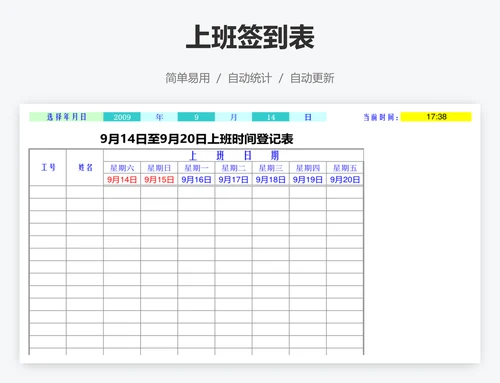Select the 9月19日 date cell

click(x=308, y=180)
